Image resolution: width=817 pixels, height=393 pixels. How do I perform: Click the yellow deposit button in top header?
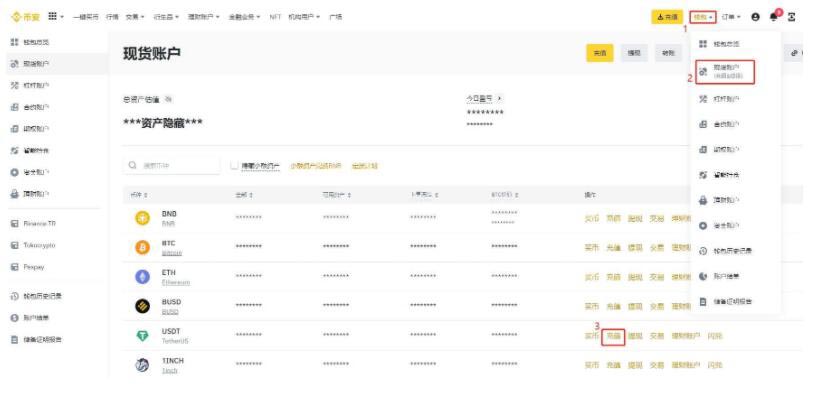pos(667,17)
